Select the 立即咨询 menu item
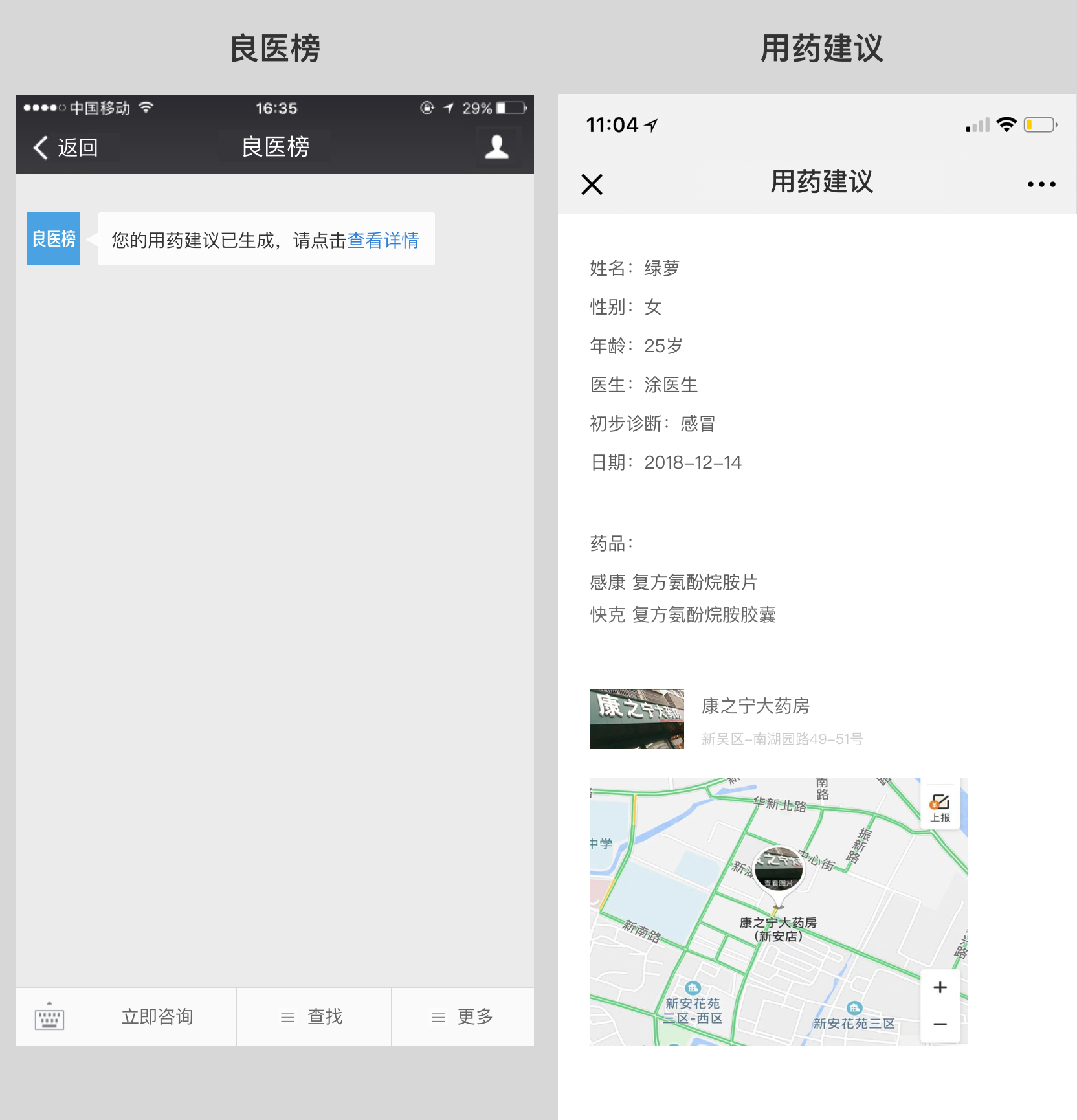This screenshot has width=1077, height=1120. click(158, 1017)
